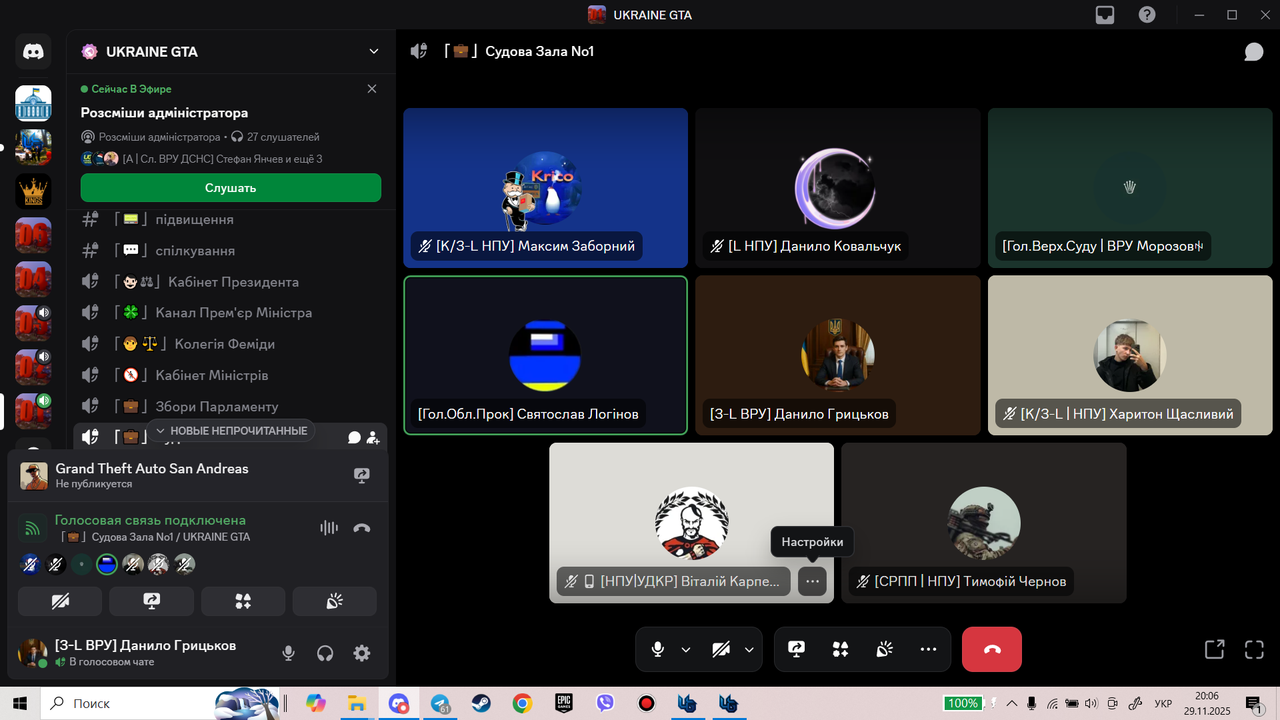
Task: Toggle microphone mute in the call bar
Action: [x=657, y=649]
